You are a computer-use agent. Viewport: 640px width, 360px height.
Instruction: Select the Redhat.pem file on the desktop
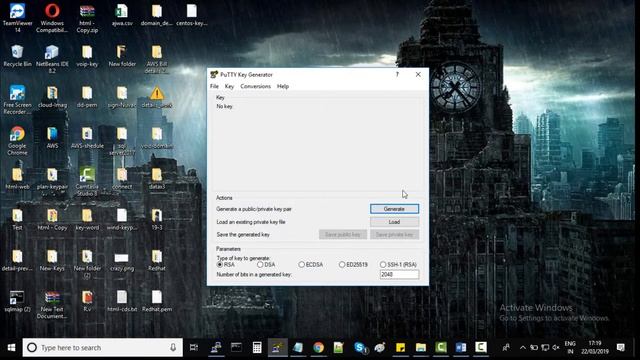tap(157, 301)
